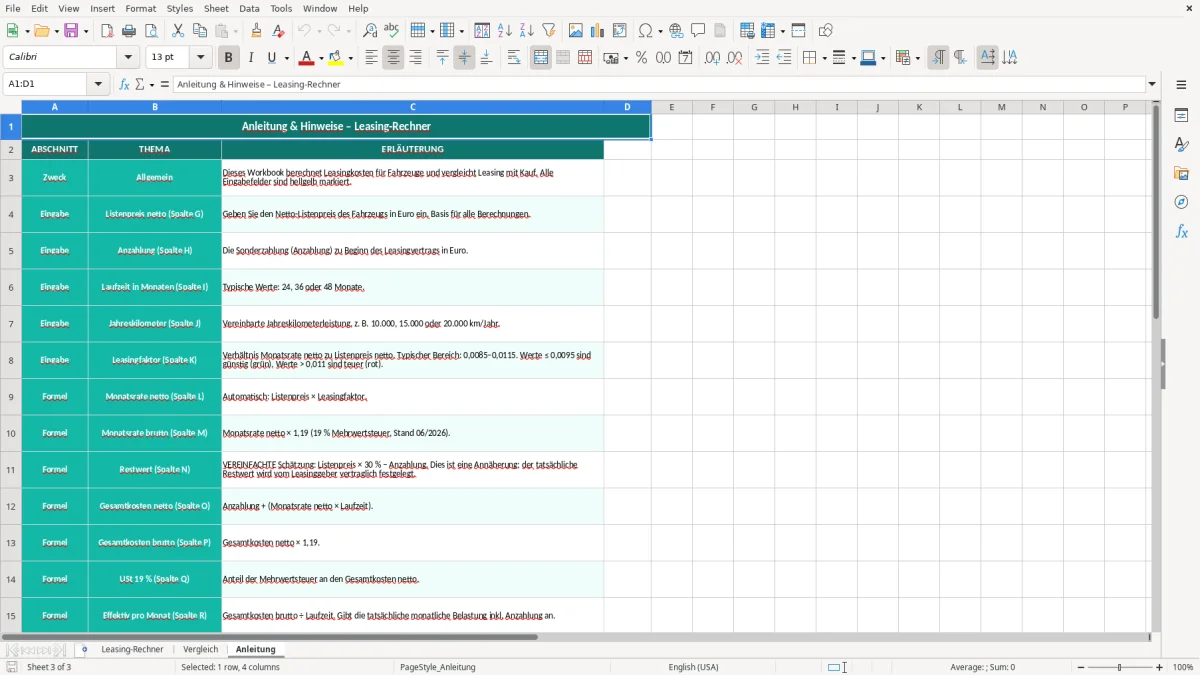Toggle Wrap Text button
This screenshot has height=675, width=1200.
tap(513, 58)
